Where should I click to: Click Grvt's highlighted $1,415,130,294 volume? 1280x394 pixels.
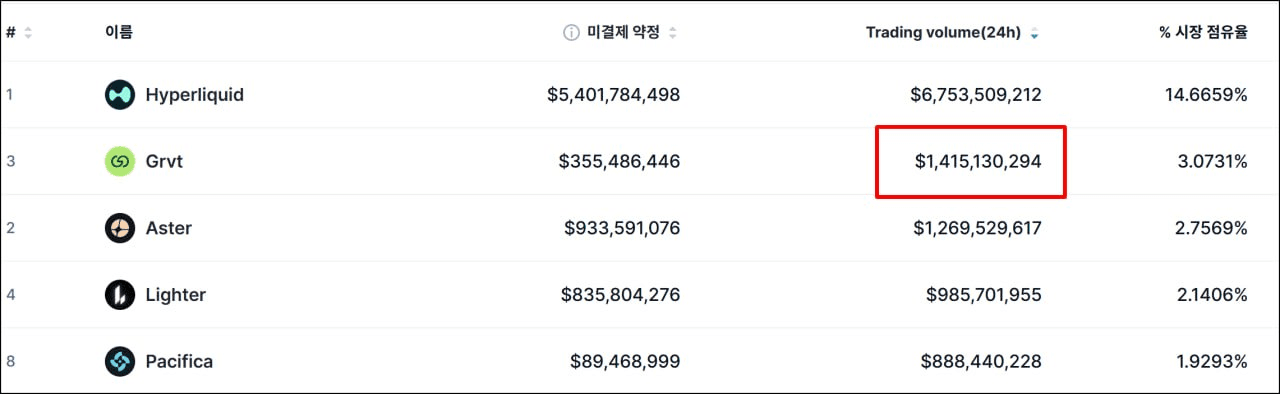978,161
